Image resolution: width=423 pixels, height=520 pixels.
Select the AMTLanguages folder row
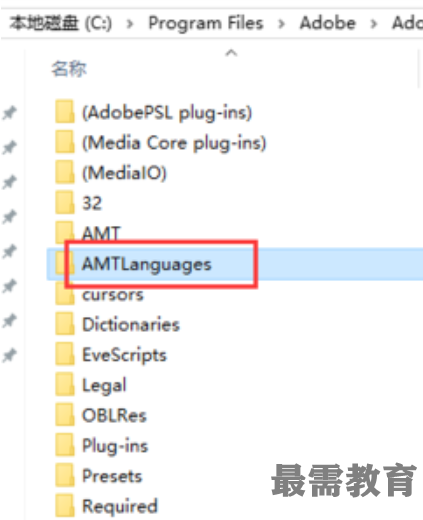235,264
